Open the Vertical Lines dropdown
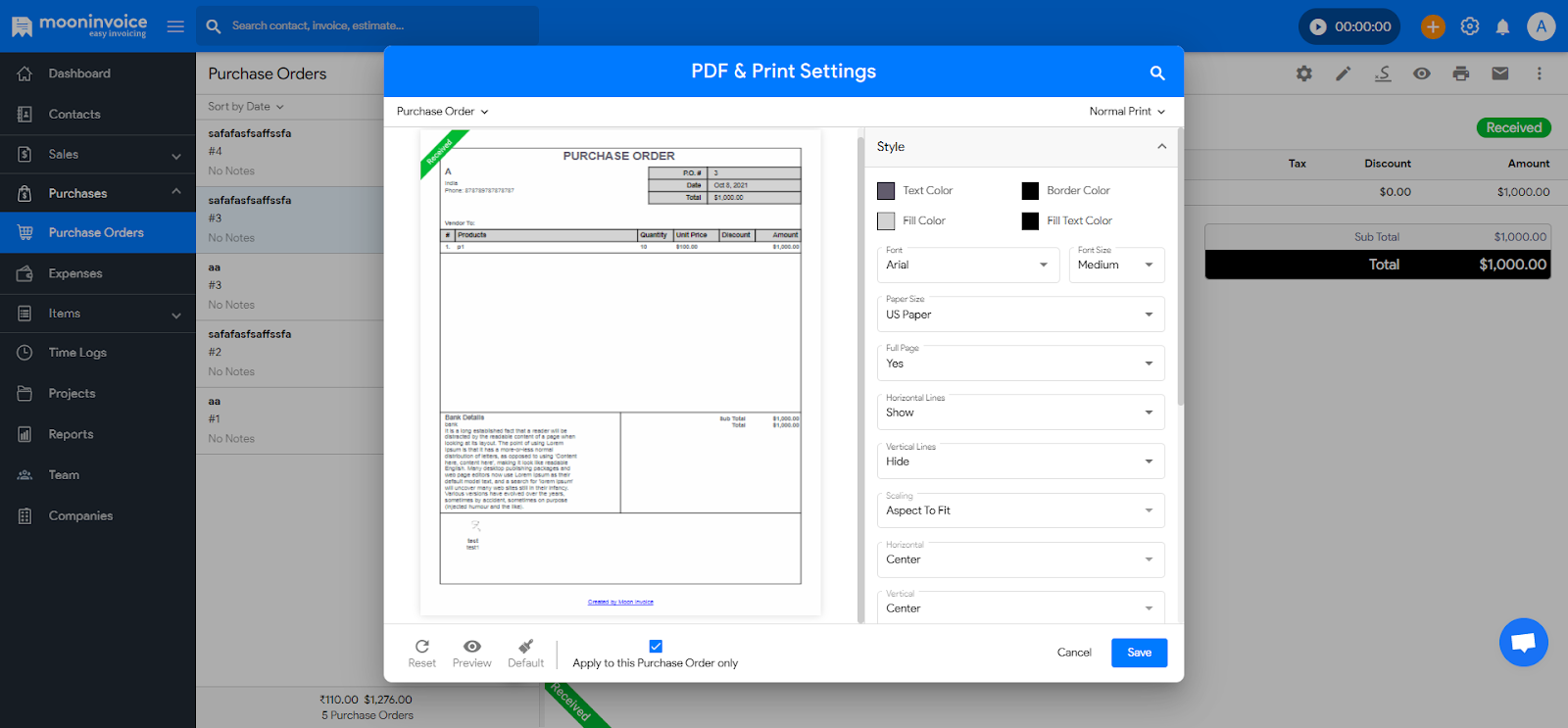 click(x=1019, y=461)
